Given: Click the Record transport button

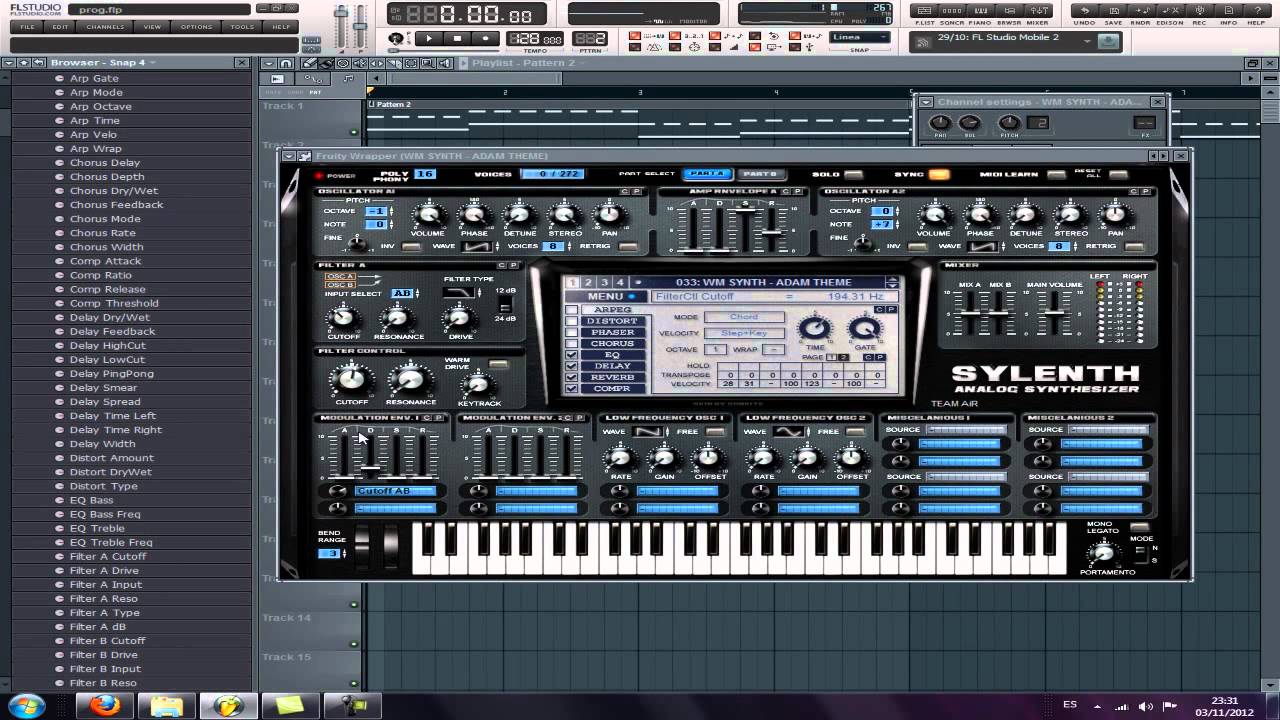Looking at the screenshot, I should pyautogui.click(x=485, y=39).
